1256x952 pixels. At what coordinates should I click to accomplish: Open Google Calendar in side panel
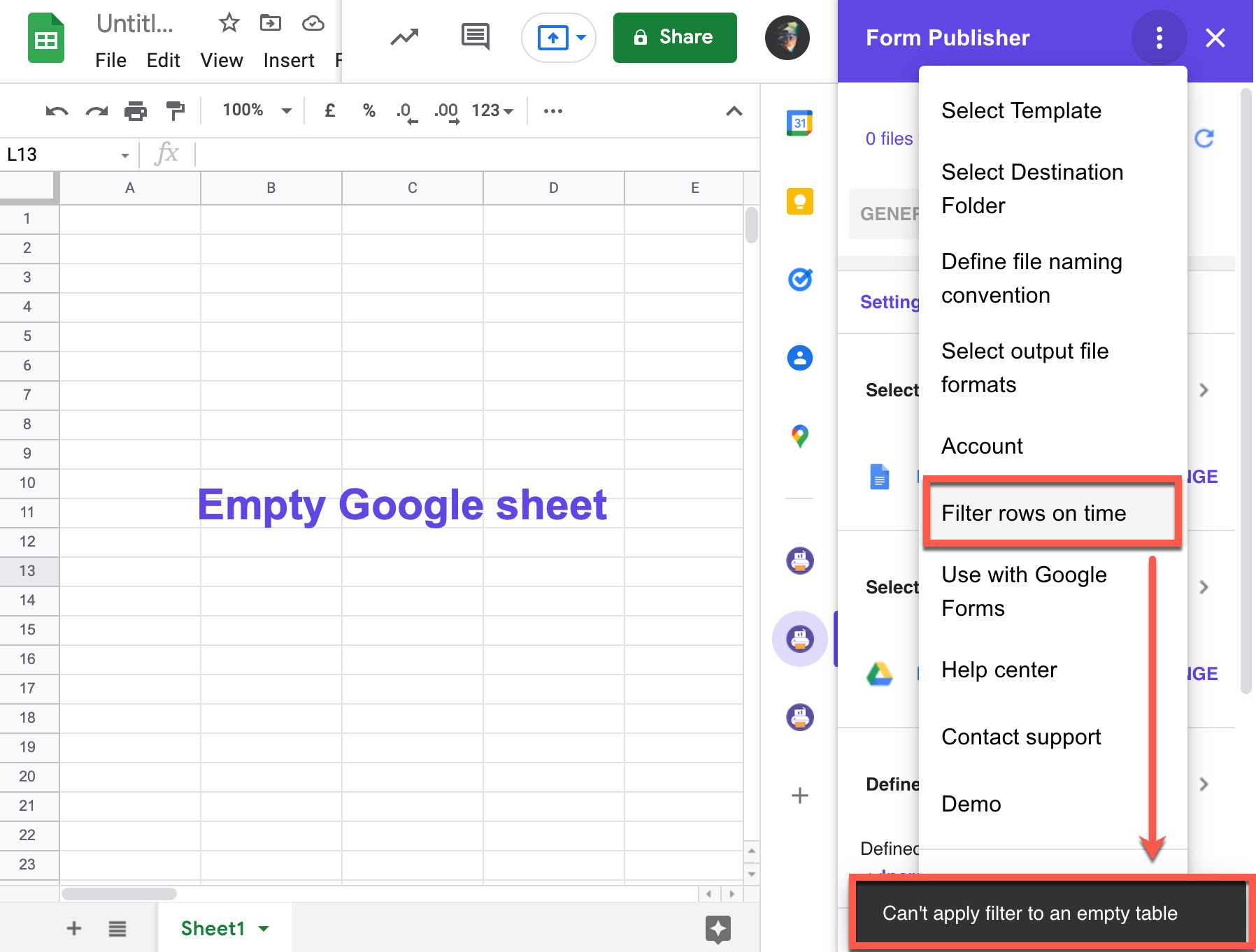point(800,123)
